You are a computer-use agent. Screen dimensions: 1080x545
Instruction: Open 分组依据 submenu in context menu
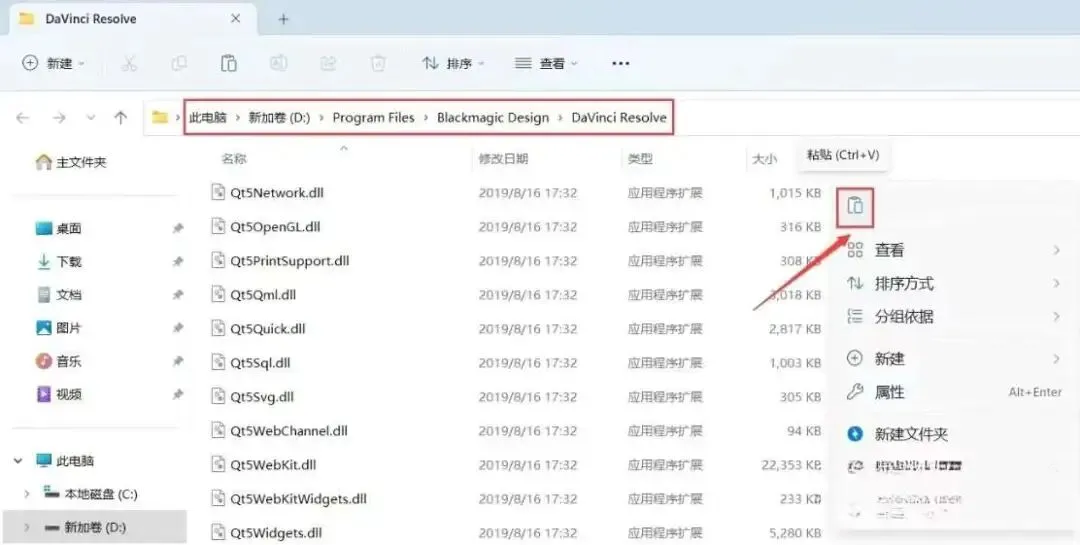[x=953, y=317]
